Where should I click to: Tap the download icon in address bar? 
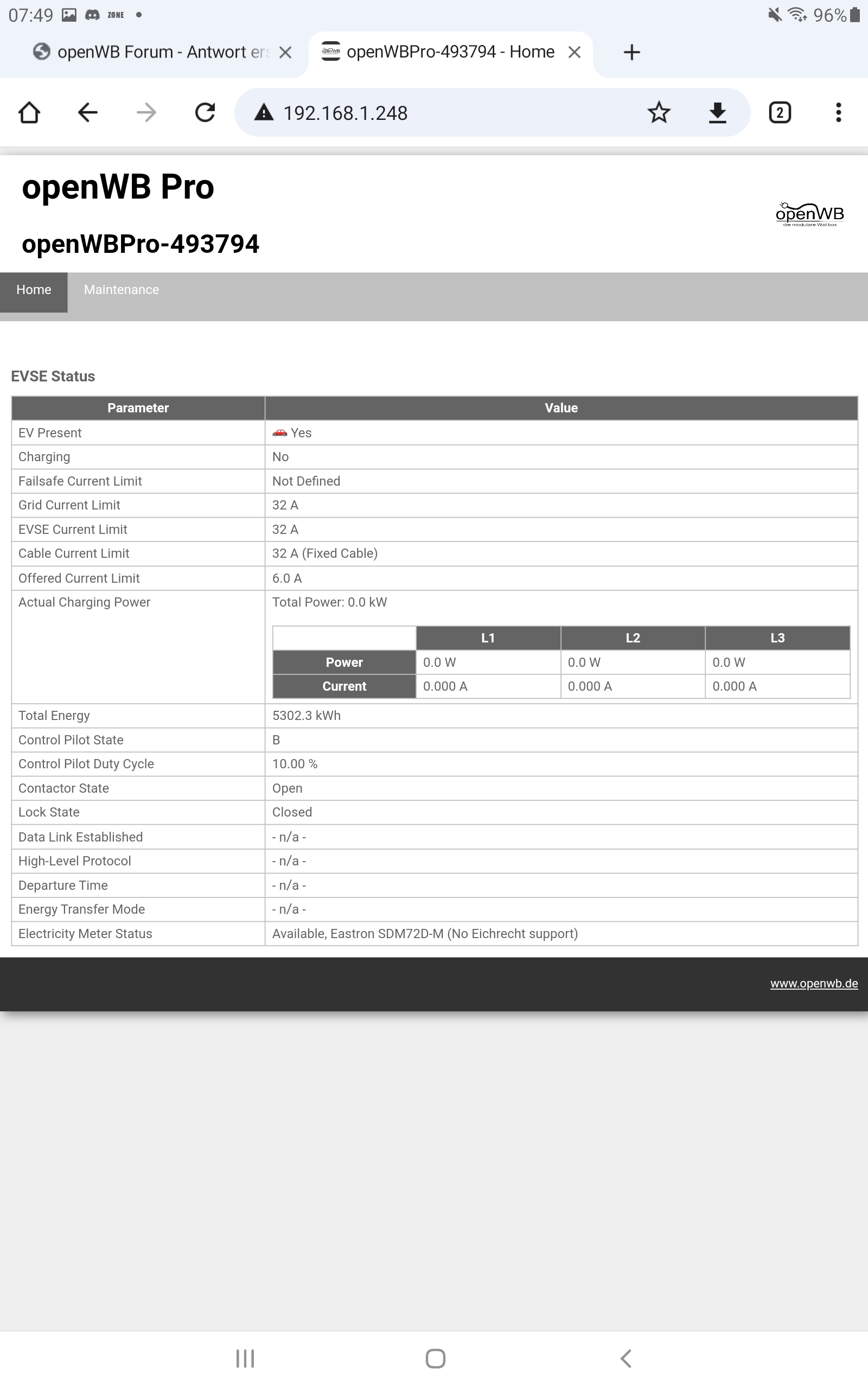718,112
